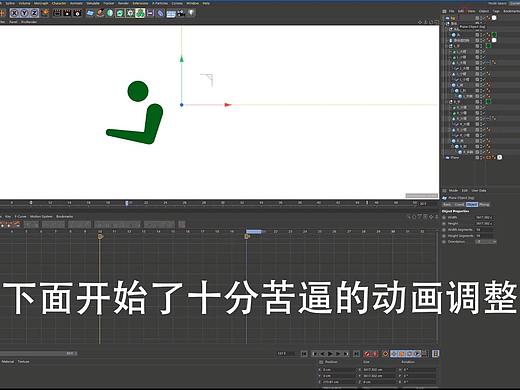Screen dimensions: 520x390
Task: Click the timeline layout filmstrip icon
Action: click(x=435, y=354)
